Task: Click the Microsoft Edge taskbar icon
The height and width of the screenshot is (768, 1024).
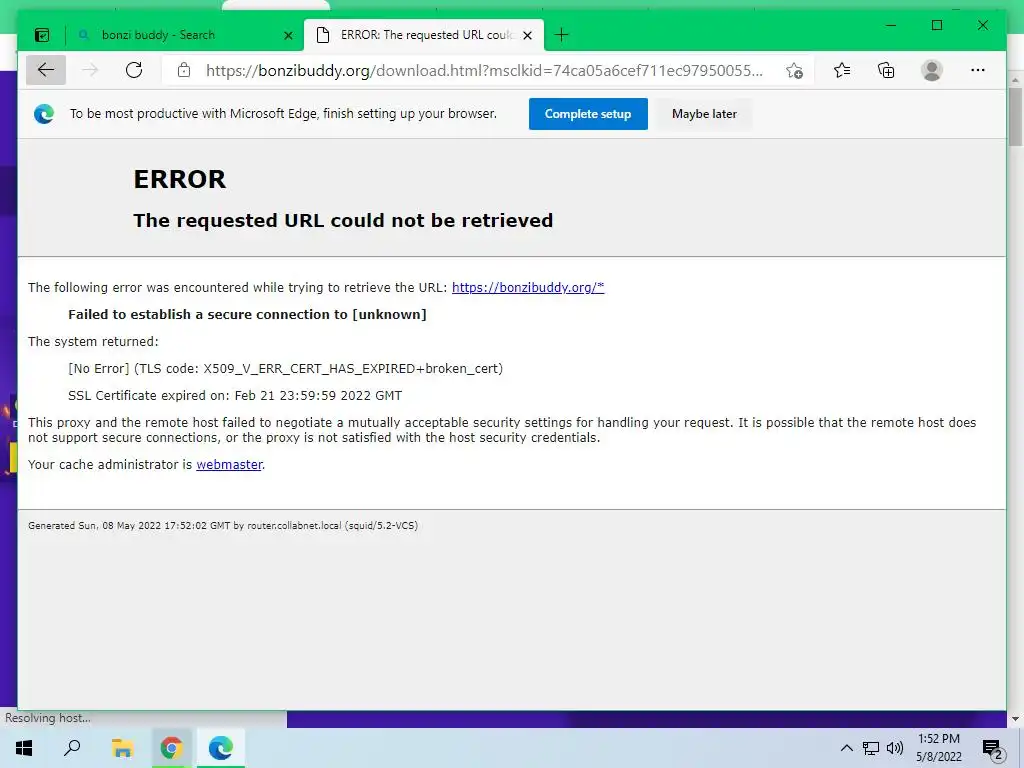Action: 221,748
